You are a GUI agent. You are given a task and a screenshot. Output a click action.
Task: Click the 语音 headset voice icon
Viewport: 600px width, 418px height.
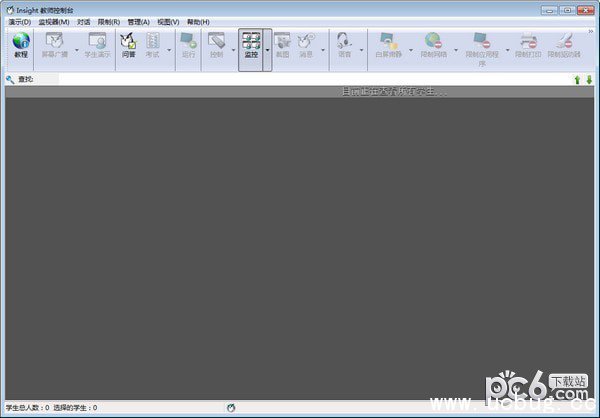(344, 46)
